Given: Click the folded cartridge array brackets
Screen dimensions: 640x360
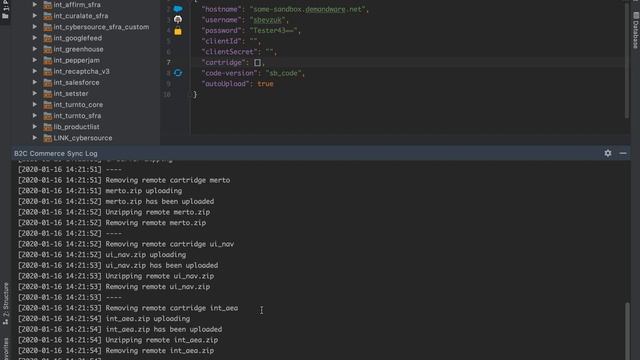Looking at the screenshot, I should [x=257, y=62].
